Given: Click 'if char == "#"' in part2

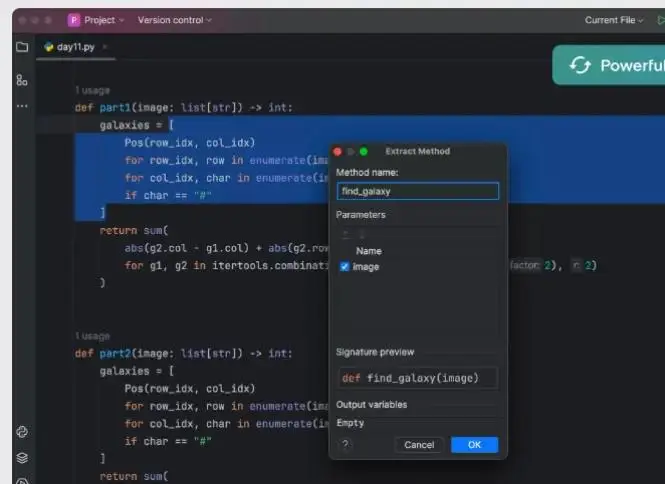Looking at the screenshot, I should pos(168,442).
